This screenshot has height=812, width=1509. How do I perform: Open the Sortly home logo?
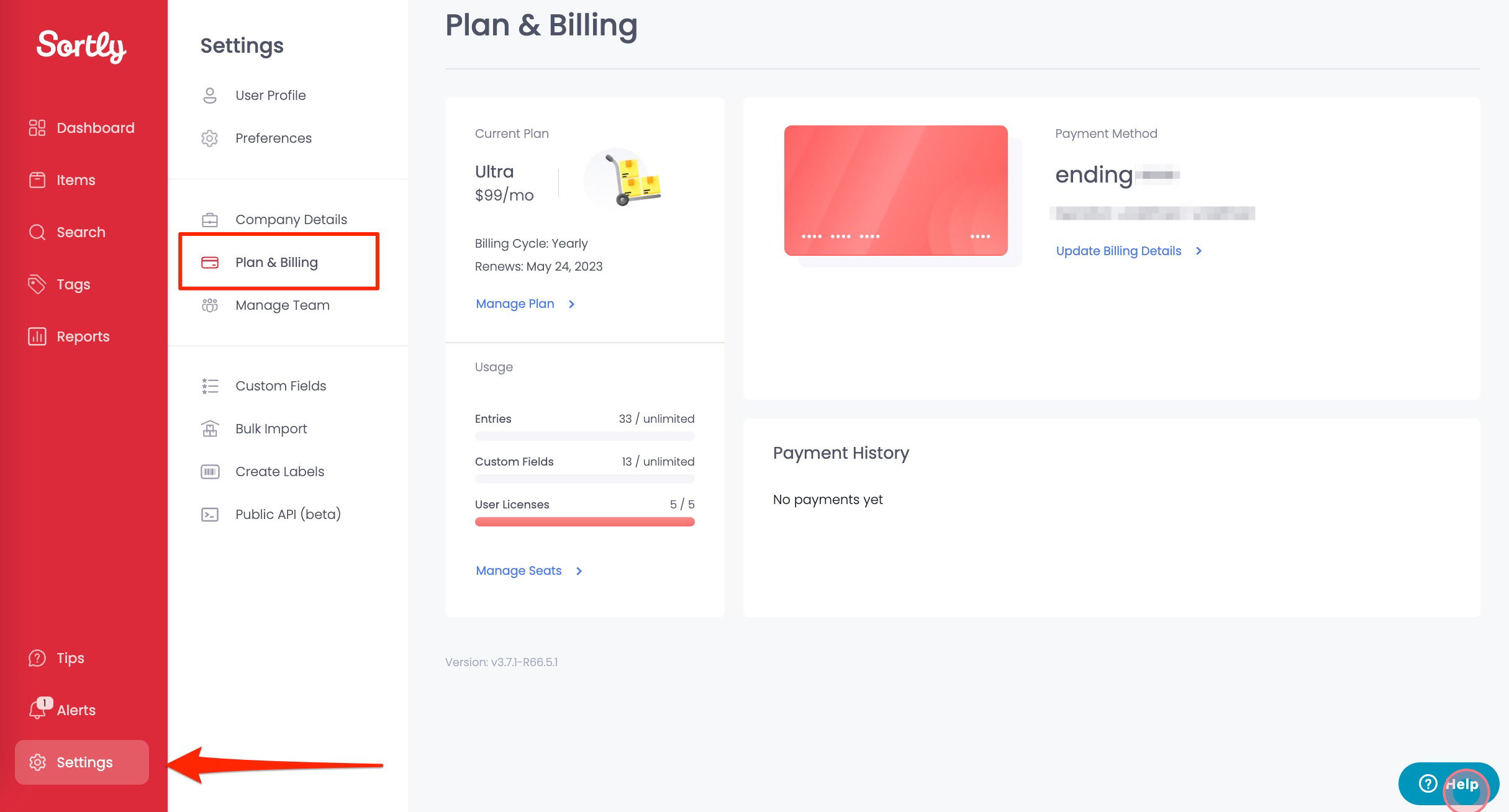tap(81, 47)
